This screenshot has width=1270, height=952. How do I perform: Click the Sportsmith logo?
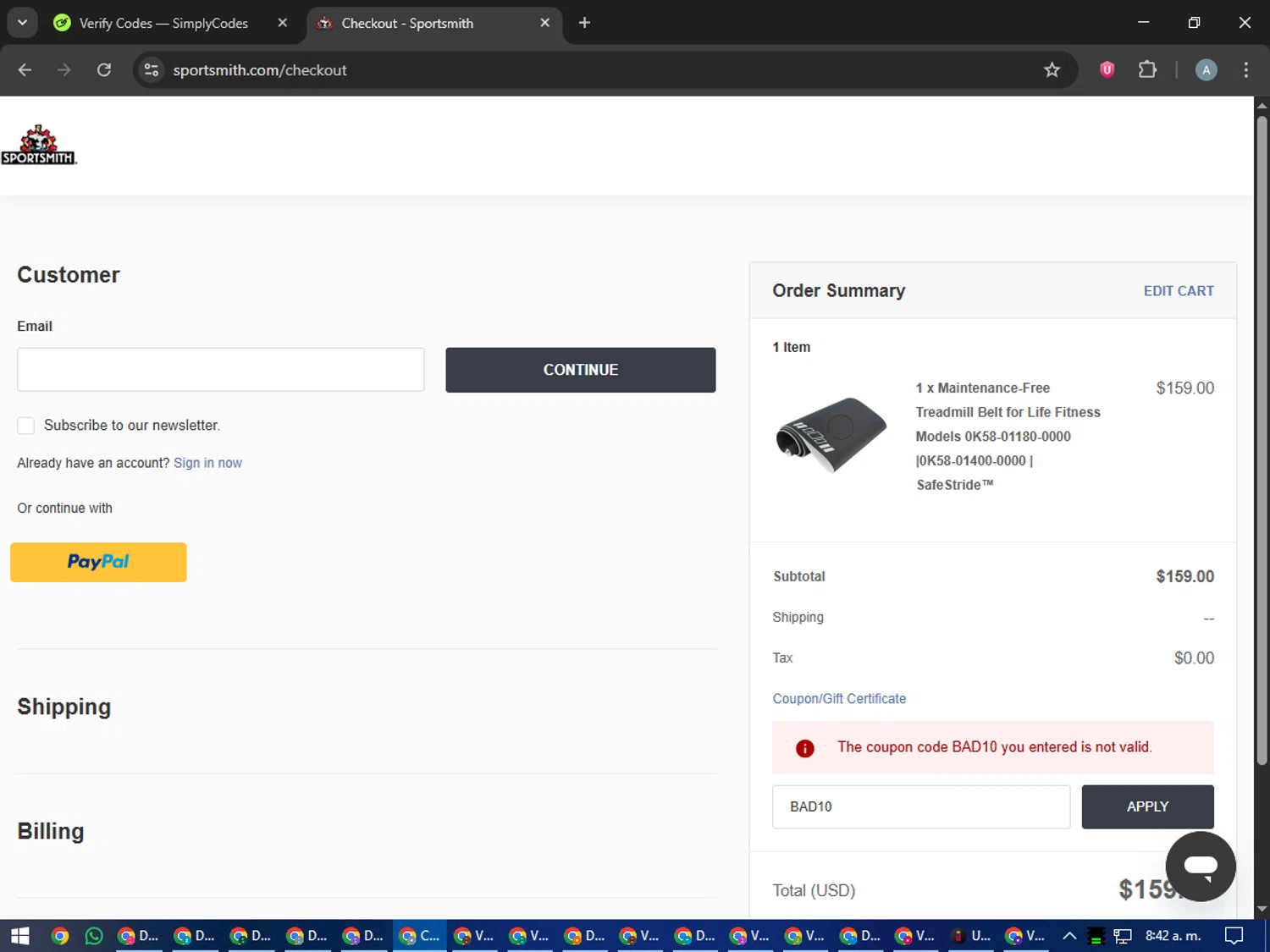39,145
